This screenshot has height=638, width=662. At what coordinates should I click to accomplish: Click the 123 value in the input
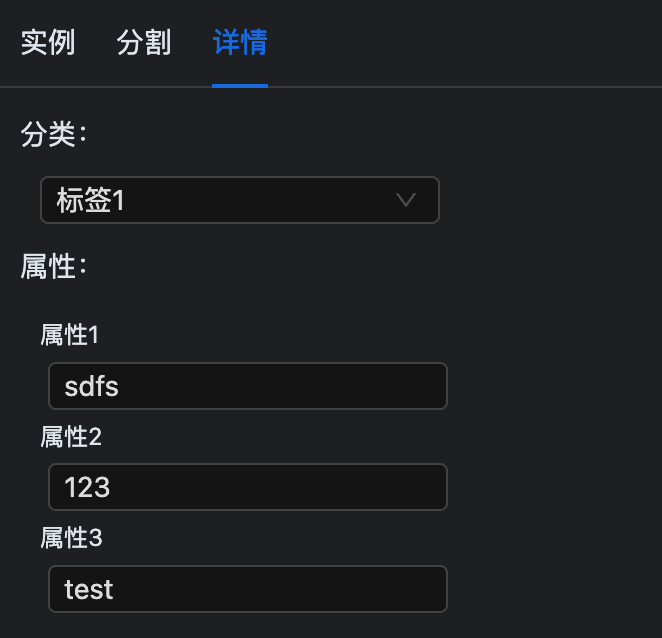[x=87, y=487]
